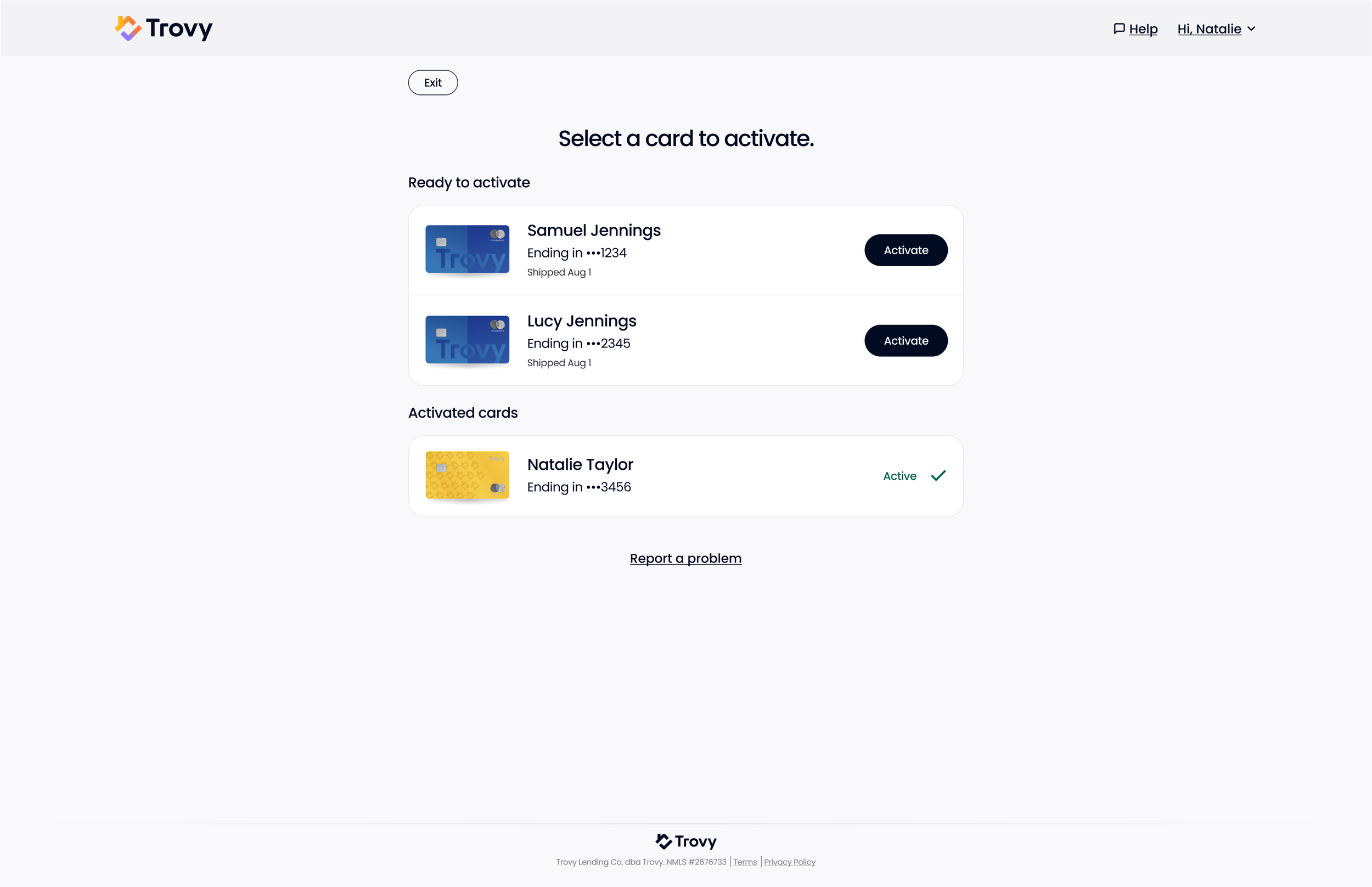This screenshot has width=1372, height=887.
Task: Click the text "Ending in •••2345"
Action: tap(578, 343)
